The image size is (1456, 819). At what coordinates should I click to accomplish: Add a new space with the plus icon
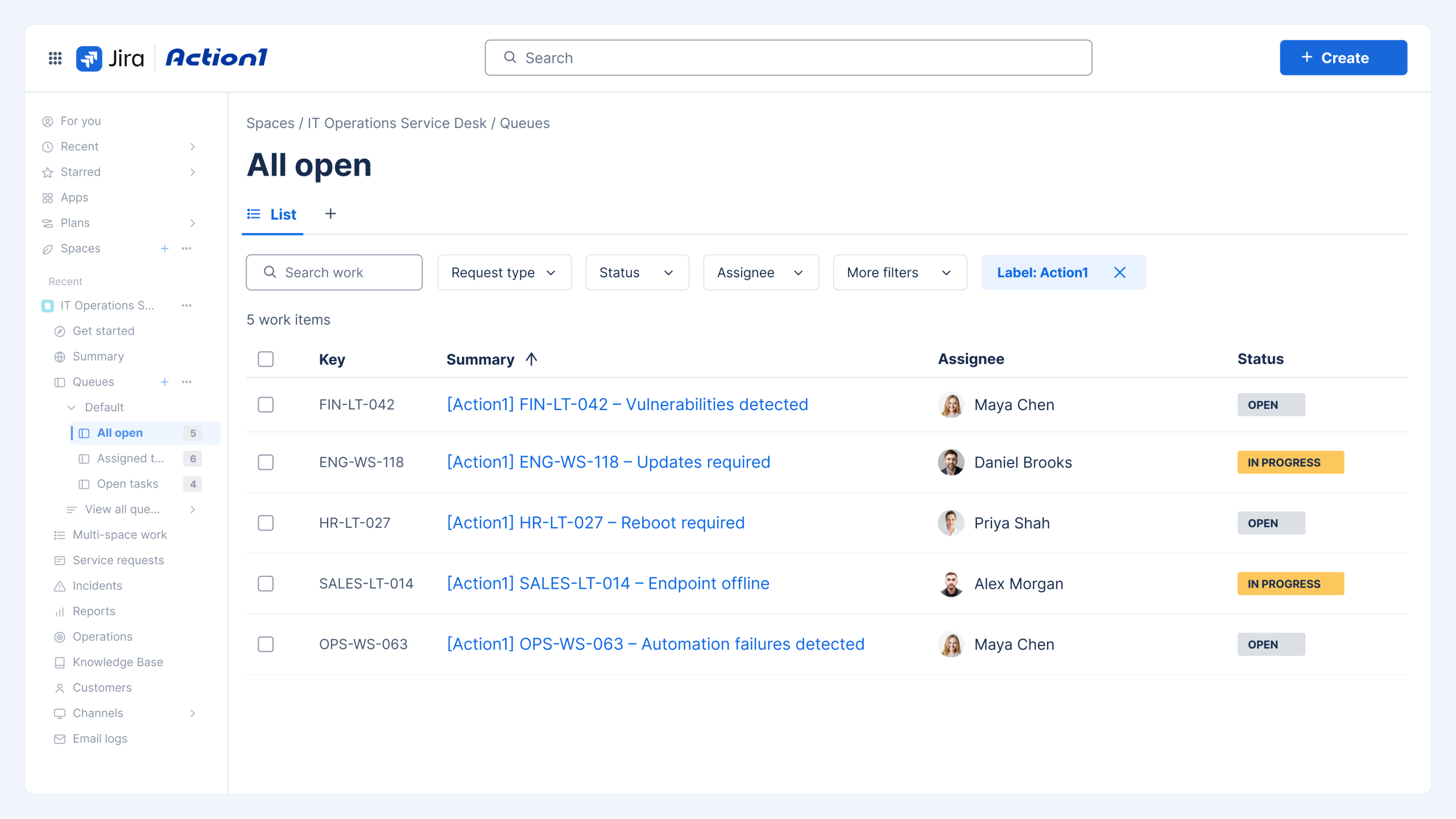coord(164,249)
